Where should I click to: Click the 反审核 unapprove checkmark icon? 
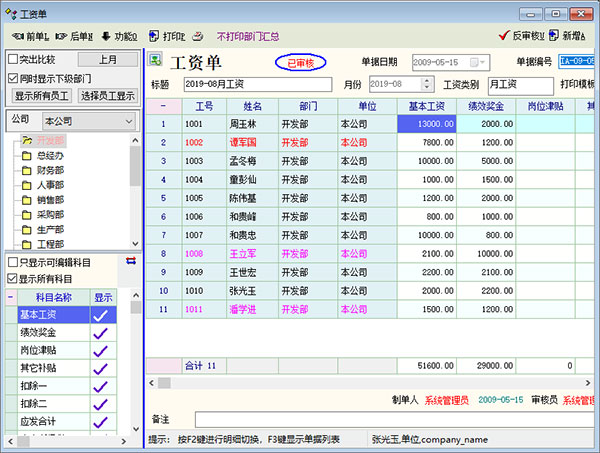(503, 35)
